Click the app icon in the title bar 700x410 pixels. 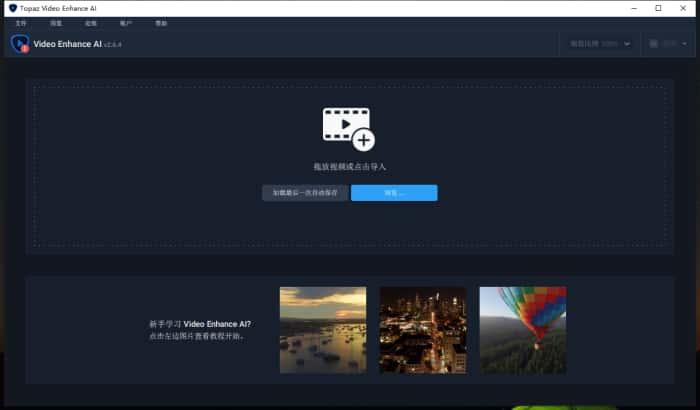pyautogui.click(x=12, y=8)
